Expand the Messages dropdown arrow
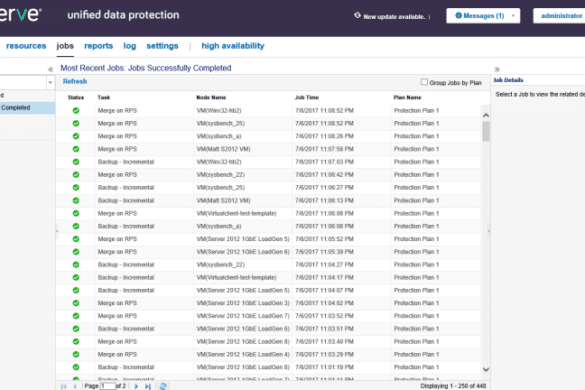This screenshot has width=585, height=390. [x=513, y=16]
